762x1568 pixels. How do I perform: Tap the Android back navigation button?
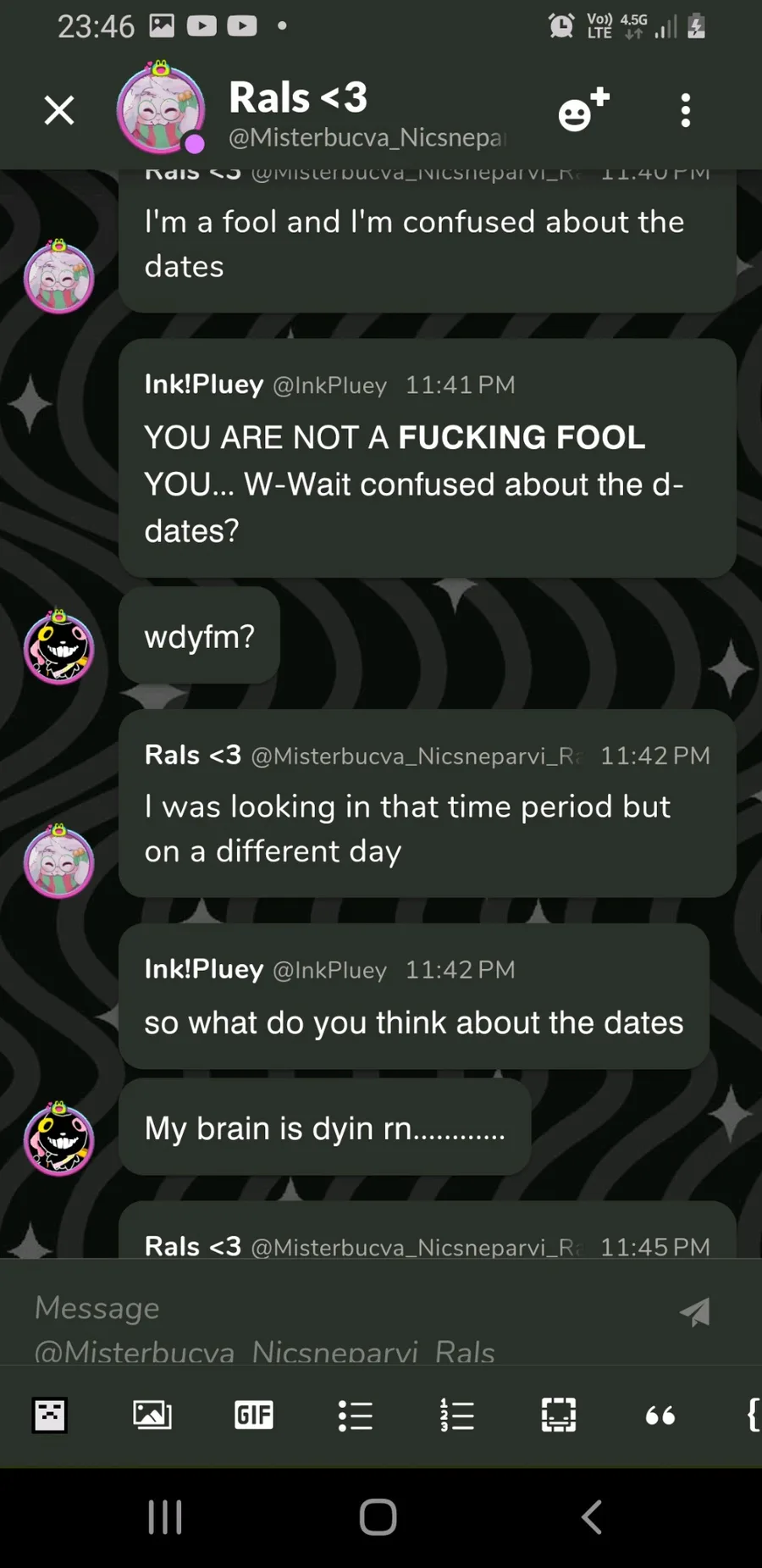592,1516
